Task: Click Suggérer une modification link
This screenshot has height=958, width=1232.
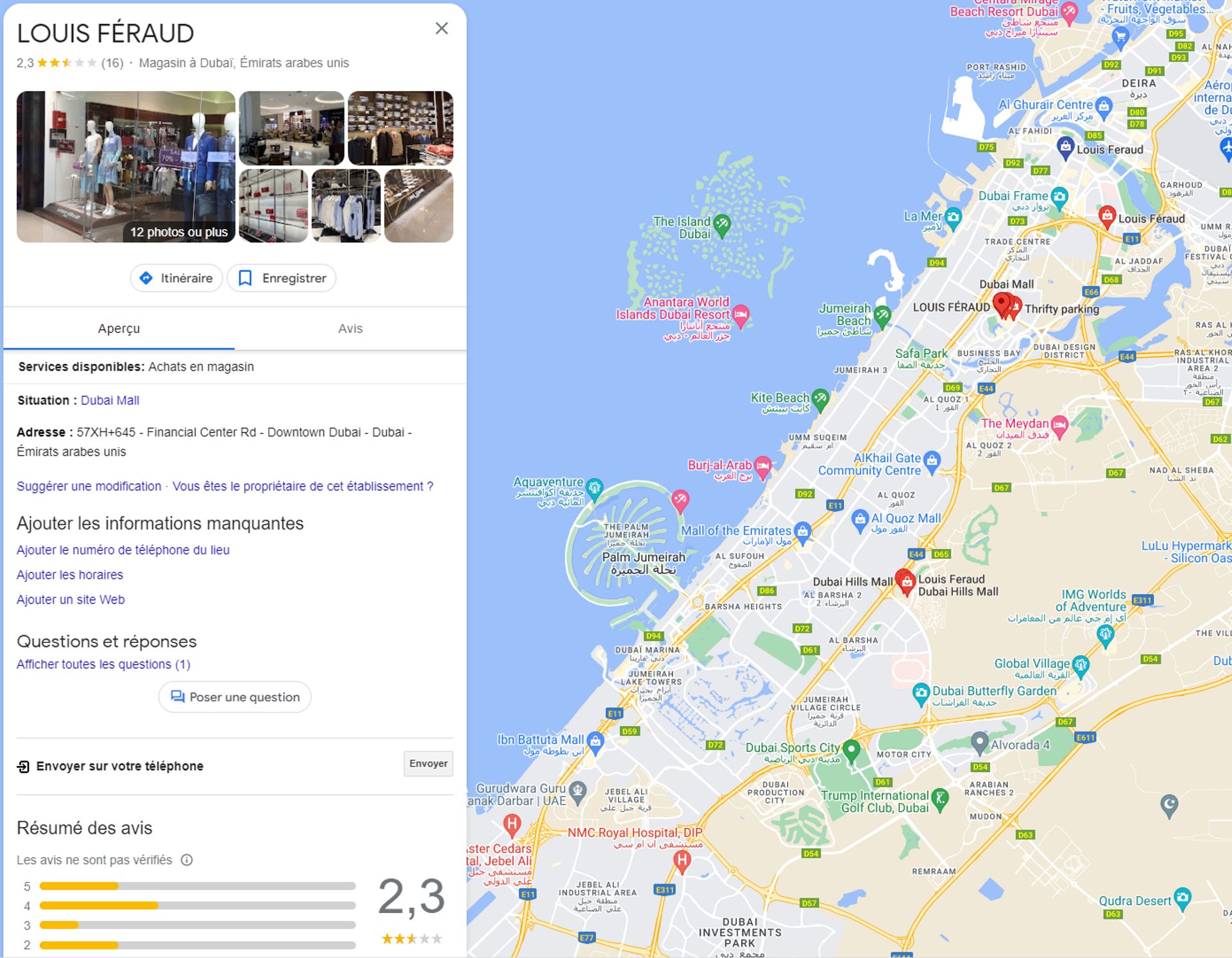Action: pyautogui.click(x=89, y=486)
